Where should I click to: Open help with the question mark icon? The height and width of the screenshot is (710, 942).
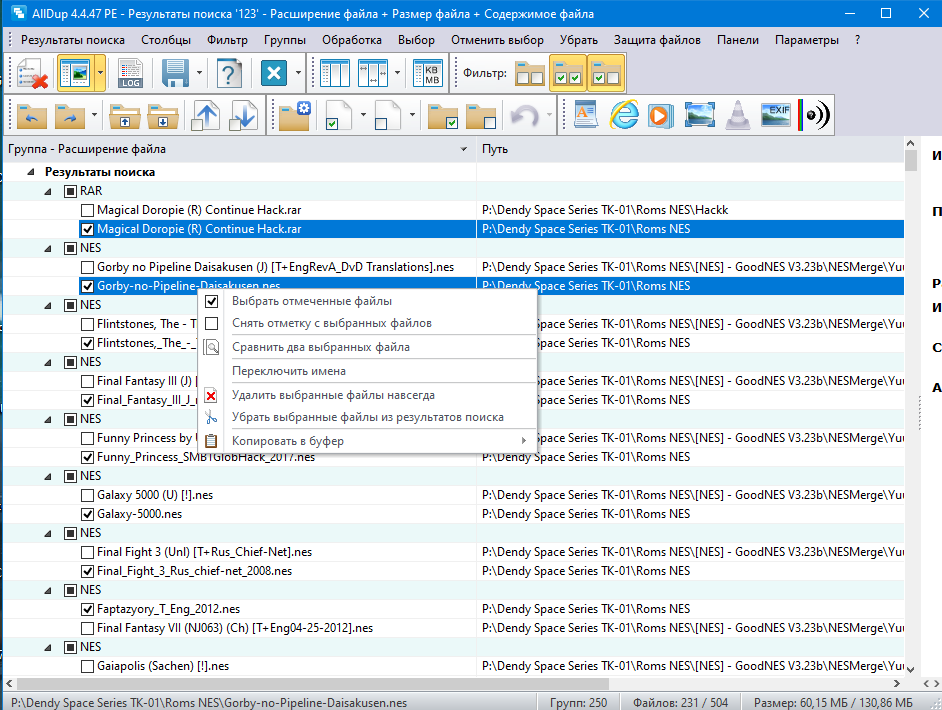(x=230, y=74)
